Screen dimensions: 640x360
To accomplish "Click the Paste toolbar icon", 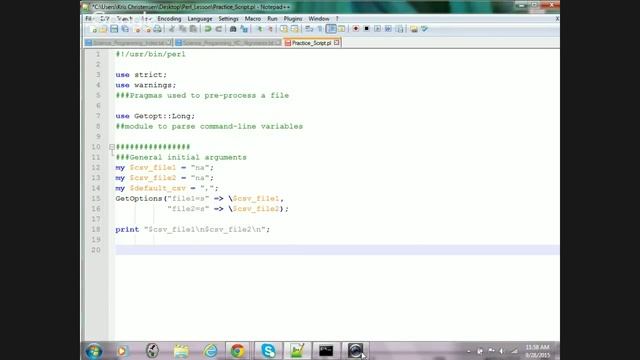I will pyautogui.click(x=193, y=29).
